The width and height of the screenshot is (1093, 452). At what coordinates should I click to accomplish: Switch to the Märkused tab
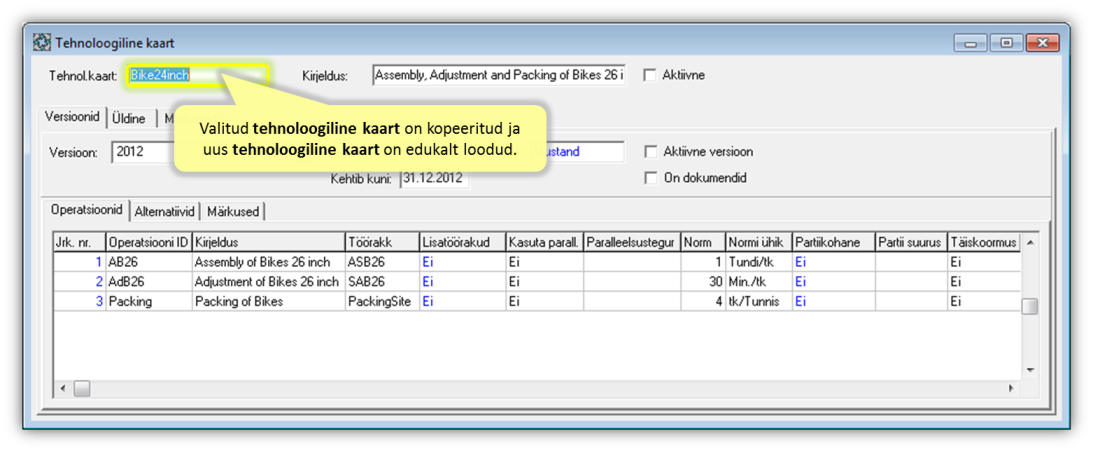pos(233,211)
